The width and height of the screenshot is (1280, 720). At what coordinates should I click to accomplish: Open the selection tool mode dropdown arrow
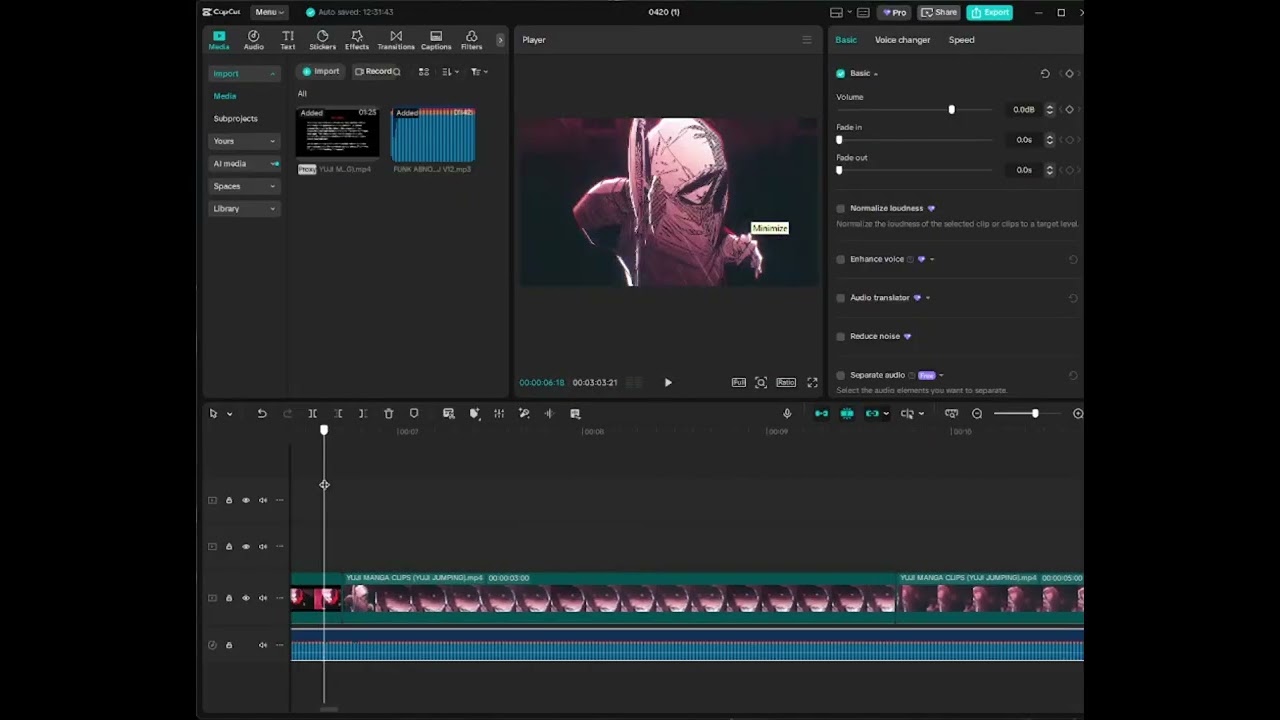tap(229, 414)
